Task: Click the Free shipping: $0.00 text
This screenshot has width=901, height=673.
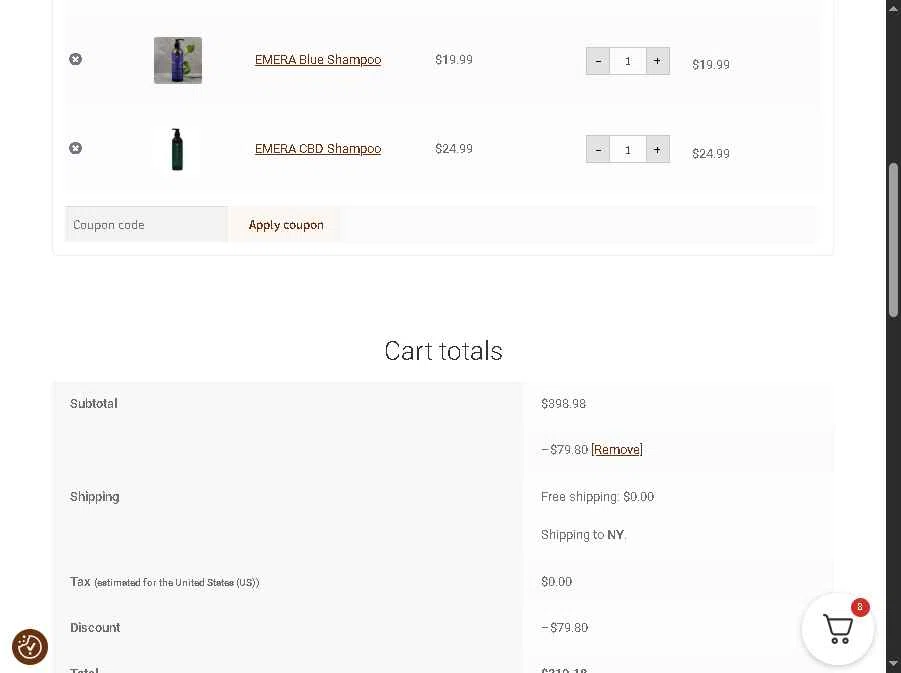Action: (597, 497)
